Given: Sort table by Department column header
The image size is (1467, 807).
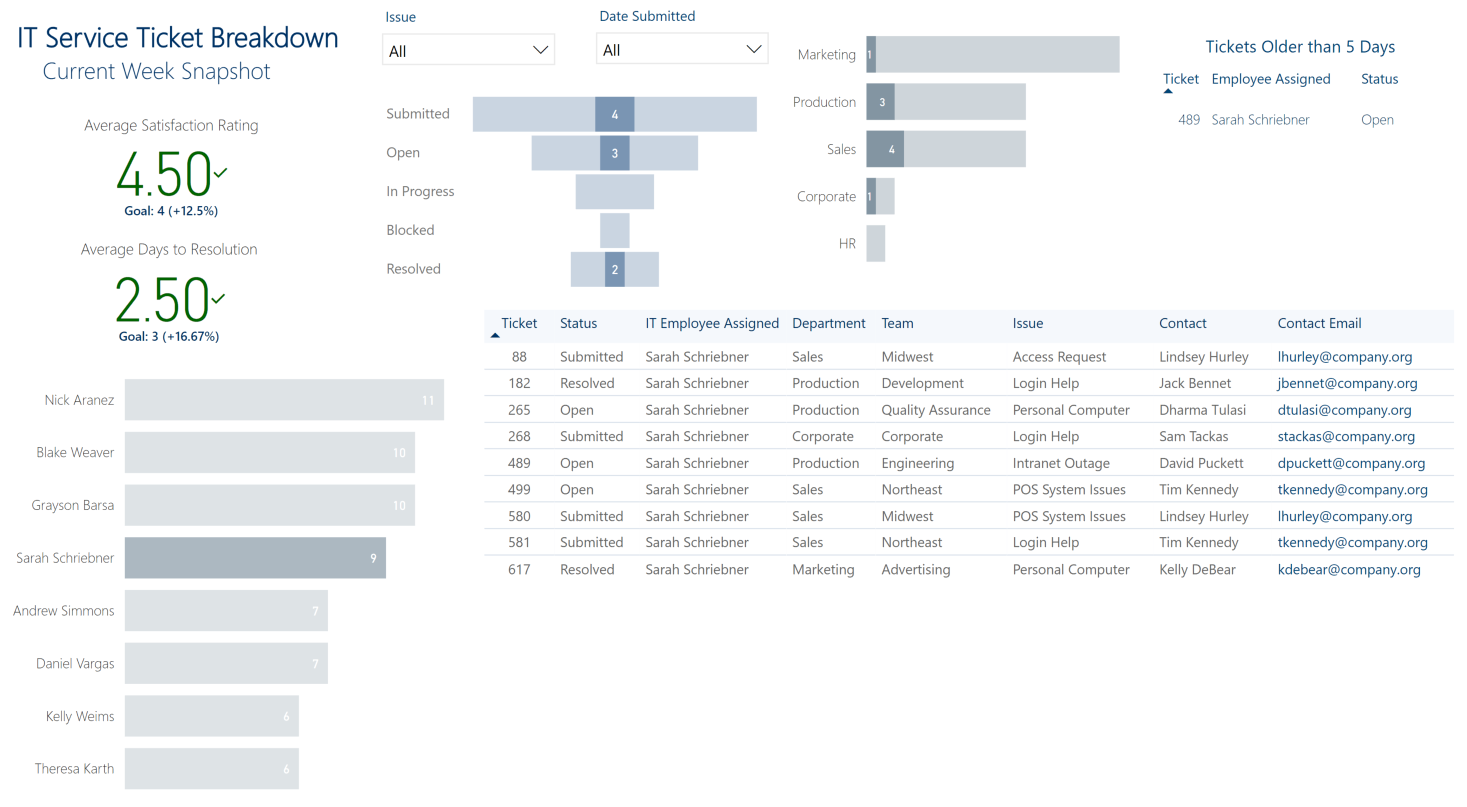Looking at the screenshot, I should (829, 324).
